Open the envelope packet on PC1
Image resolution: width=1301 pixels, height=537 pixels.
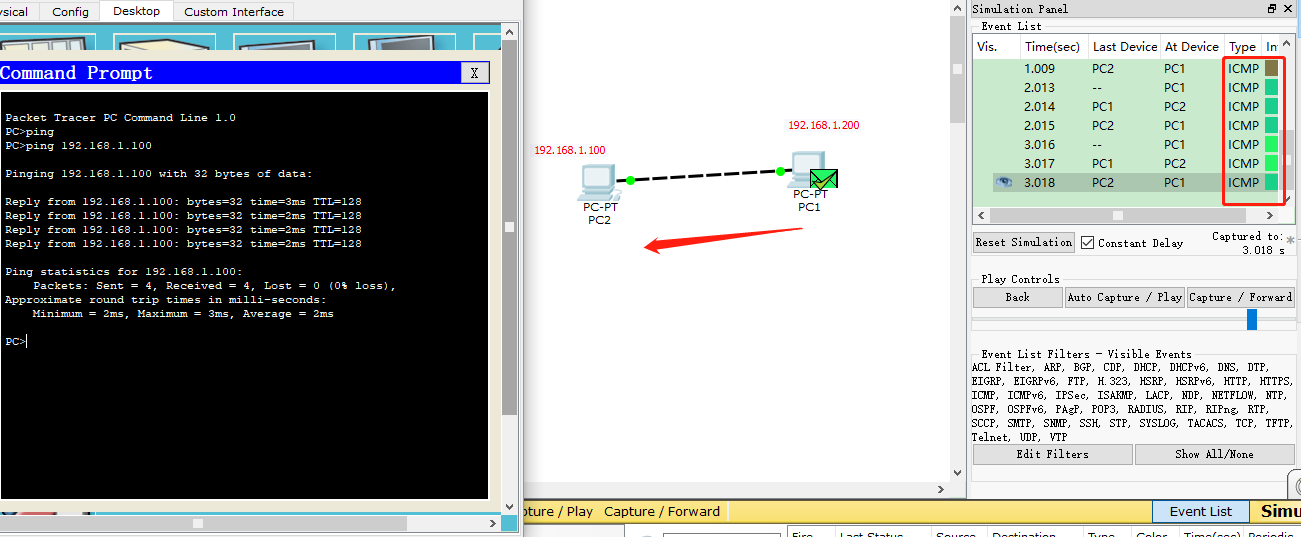point(824,179)
